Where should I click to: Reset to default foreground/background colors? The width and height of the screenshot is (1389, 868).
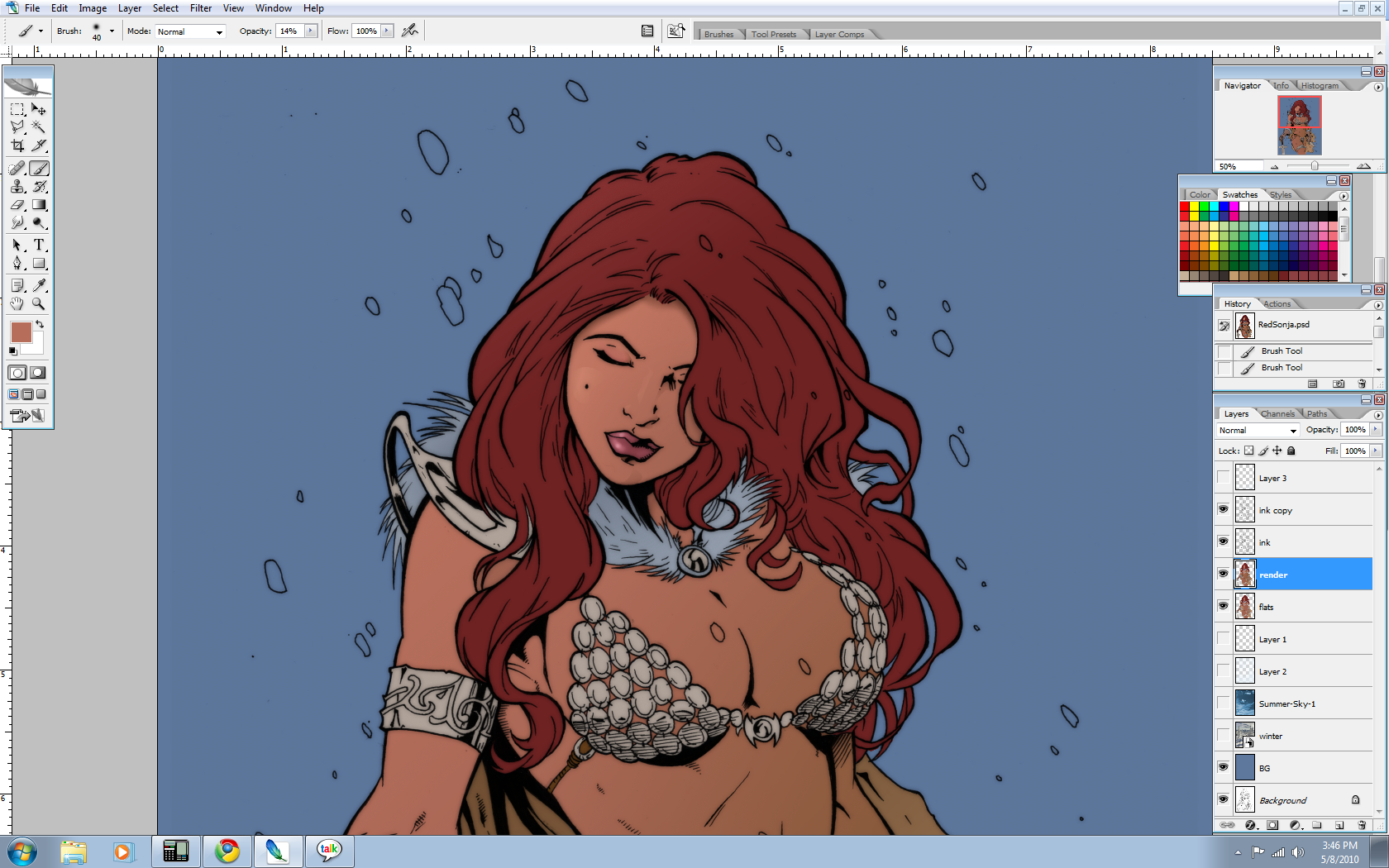pos(12,351)
